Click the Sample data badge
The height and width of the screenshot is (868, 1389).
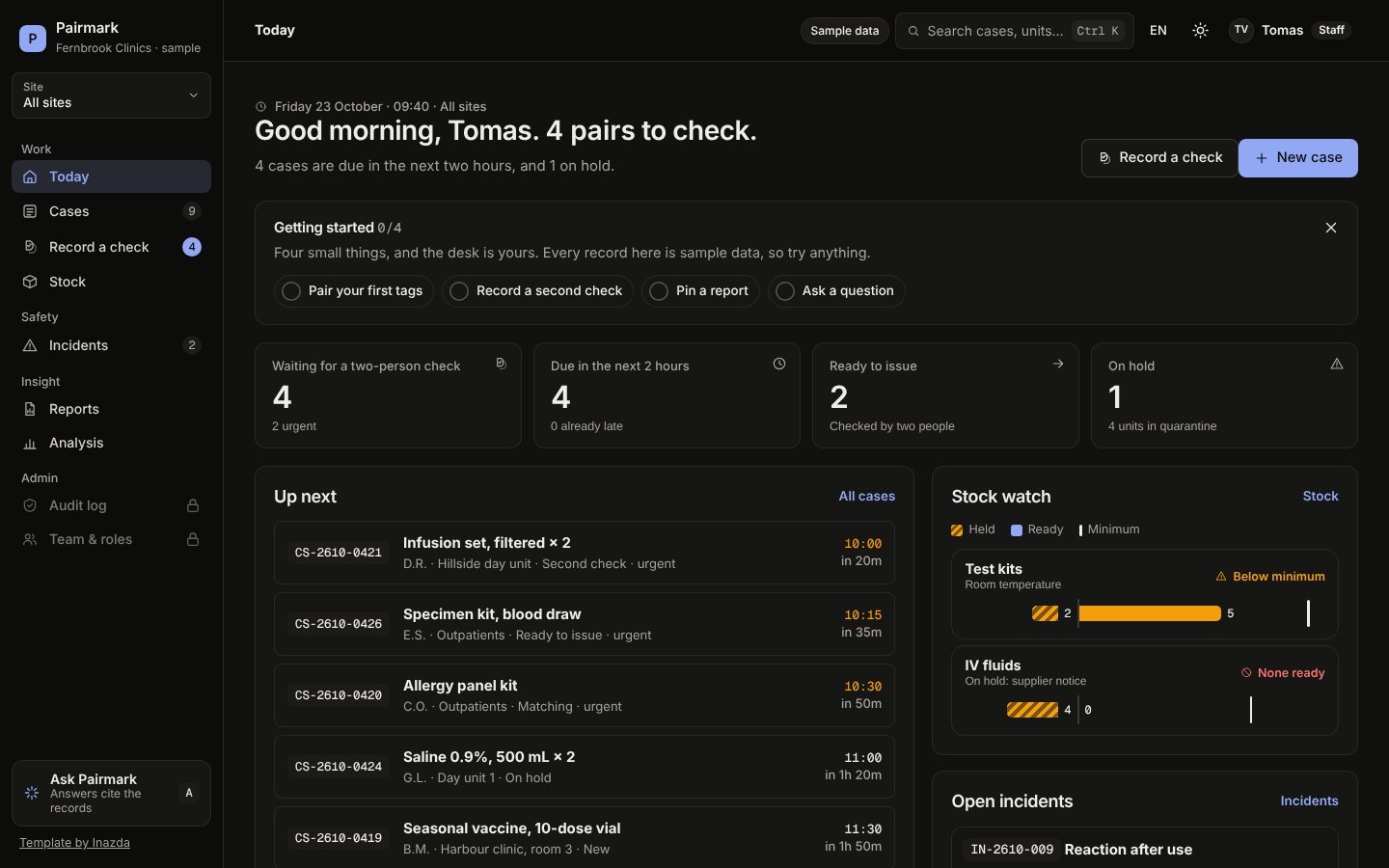pyautogui.click(x=845, y=31)
